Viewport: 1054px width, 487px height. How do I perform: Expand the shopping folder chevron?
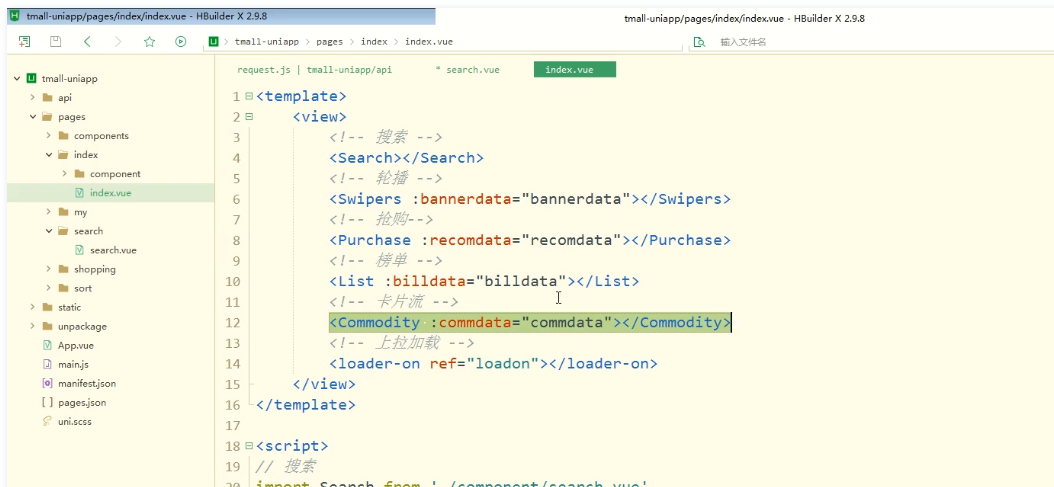point(48,269)
